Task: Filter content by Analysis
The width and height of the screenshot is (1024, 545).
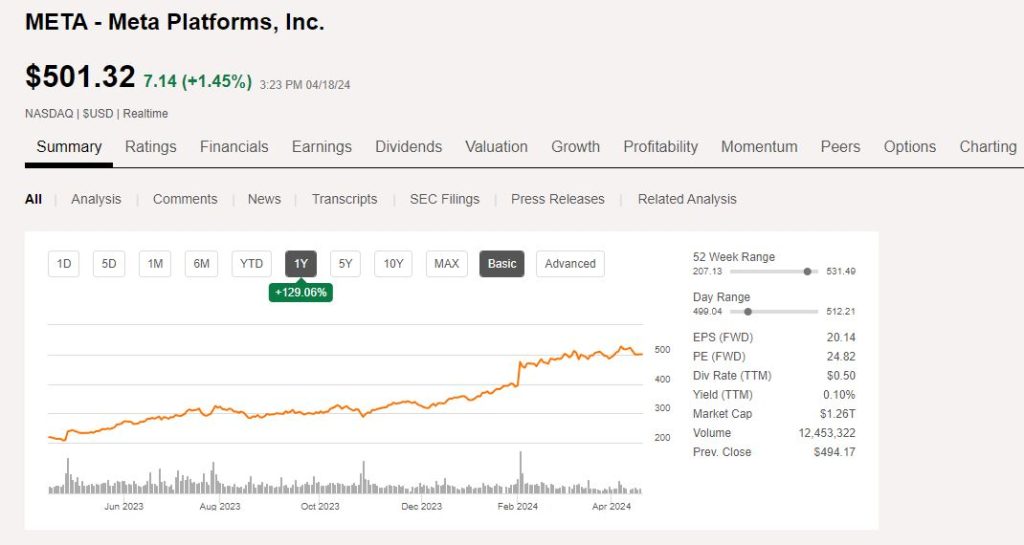Action: 96,199
